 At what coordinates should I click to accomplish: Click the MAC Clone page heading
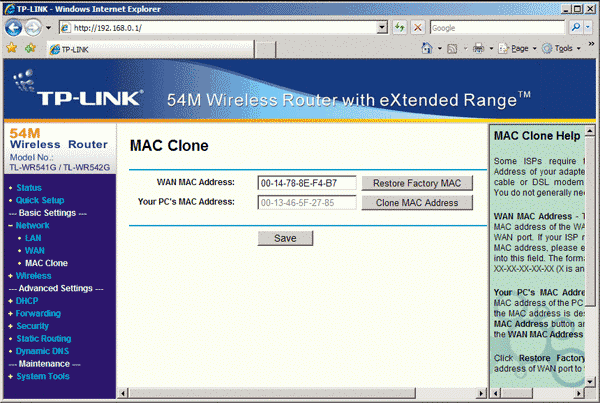(169, 146)
